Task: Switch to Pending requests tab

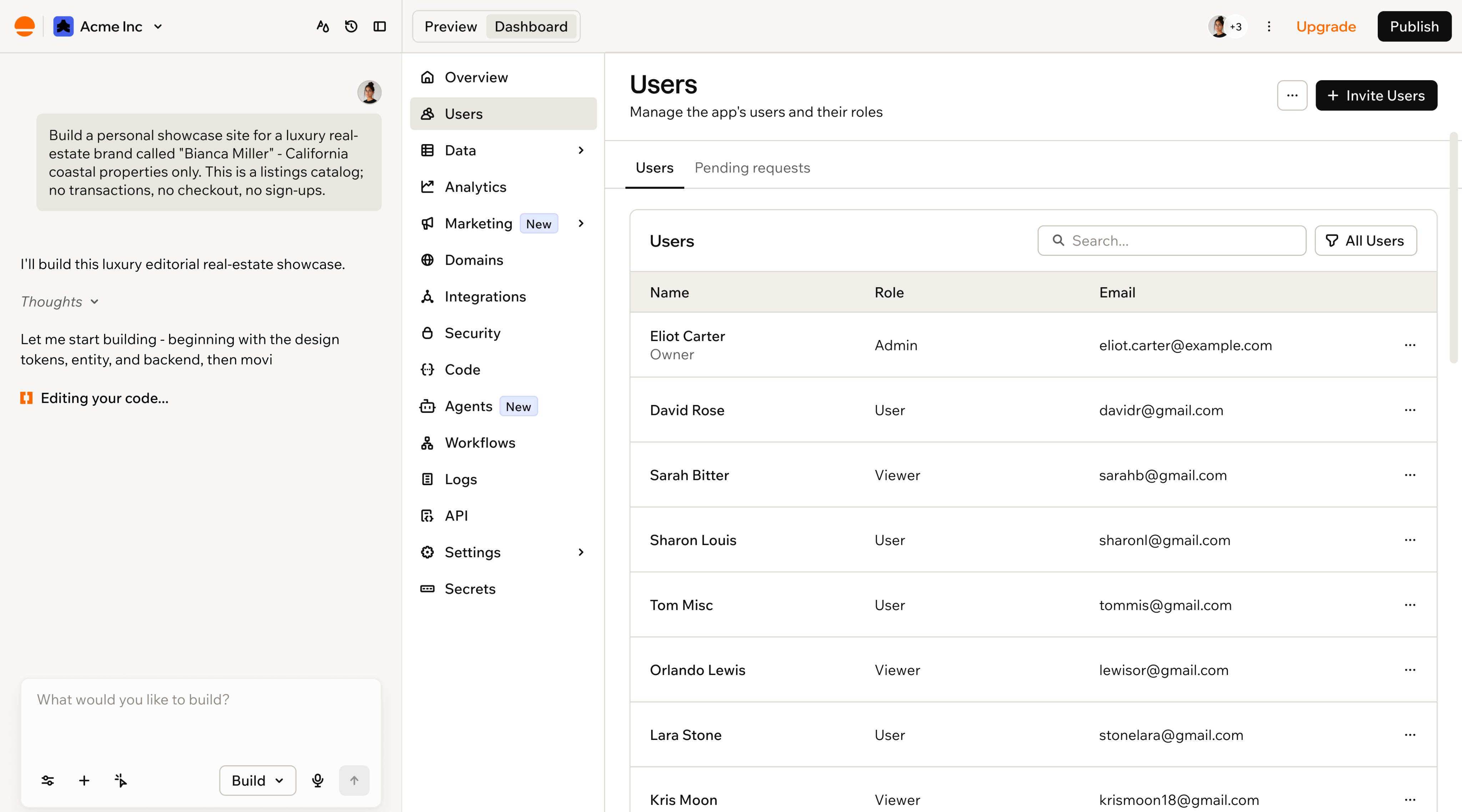Action: [x=752, y=168]
